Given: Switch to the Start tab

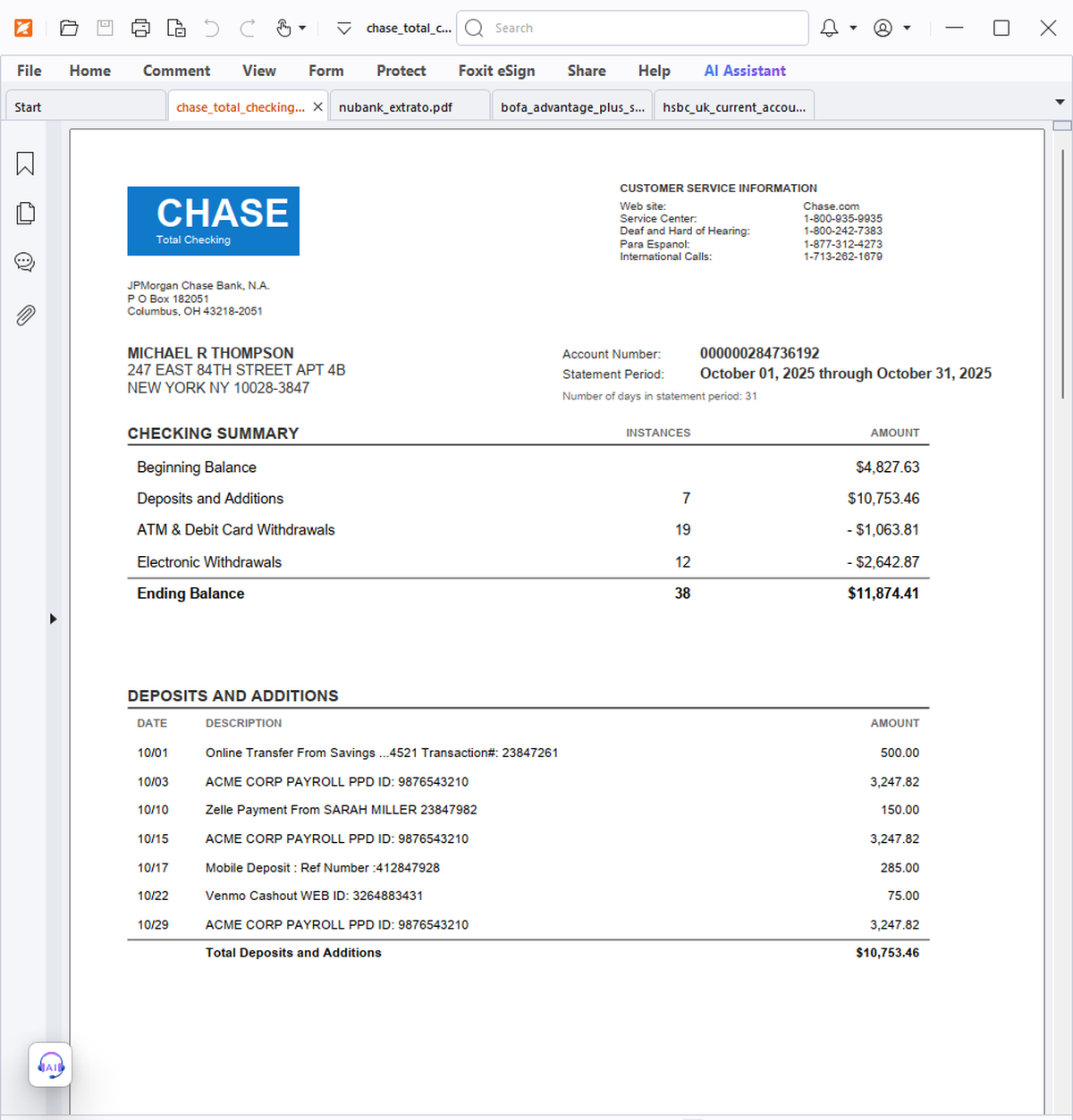Looking at the screenshot, I should click(85, 106).
